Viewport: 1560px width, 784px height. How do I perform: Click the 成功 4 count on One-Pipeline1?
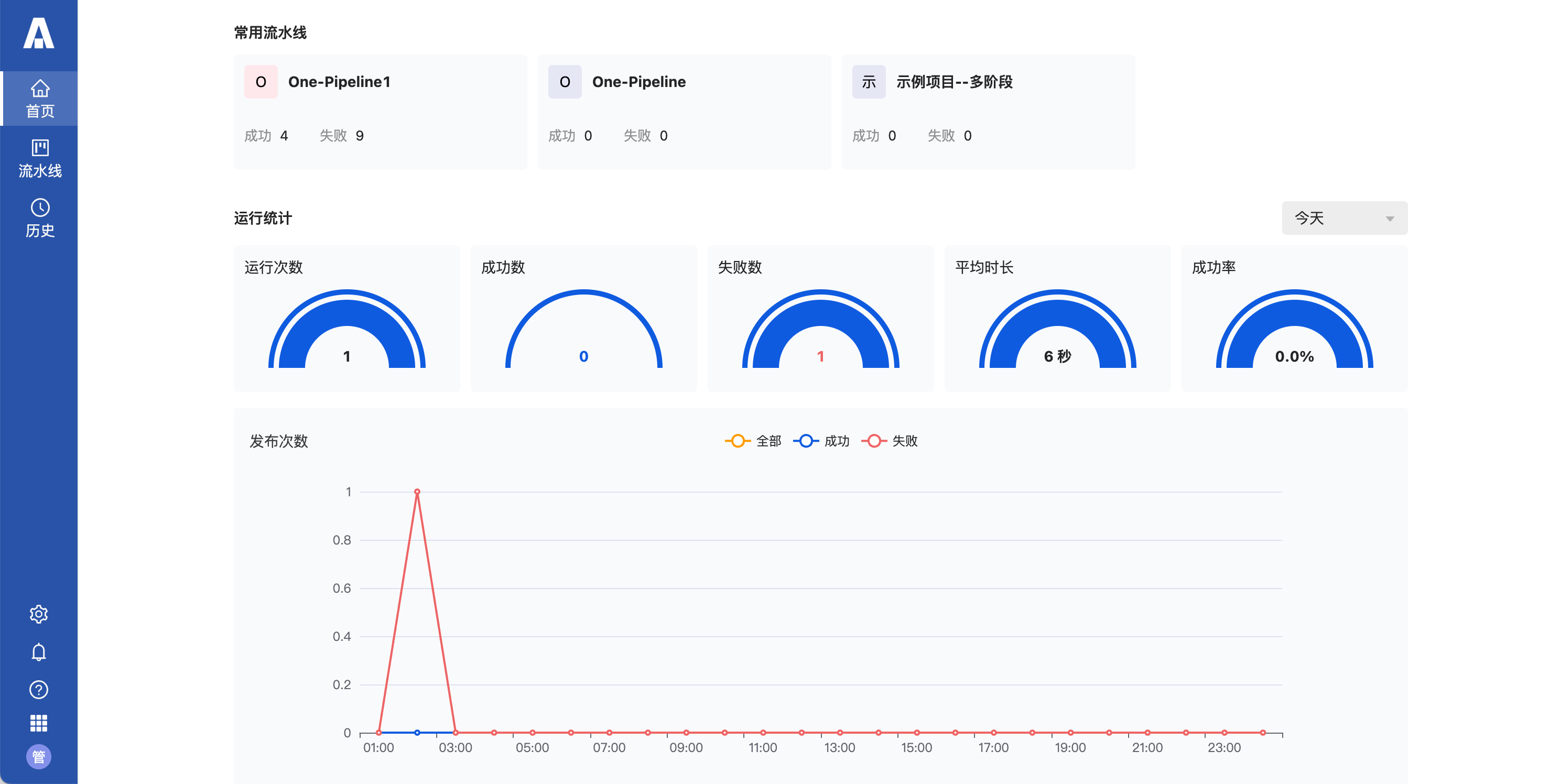coord(266,136)
